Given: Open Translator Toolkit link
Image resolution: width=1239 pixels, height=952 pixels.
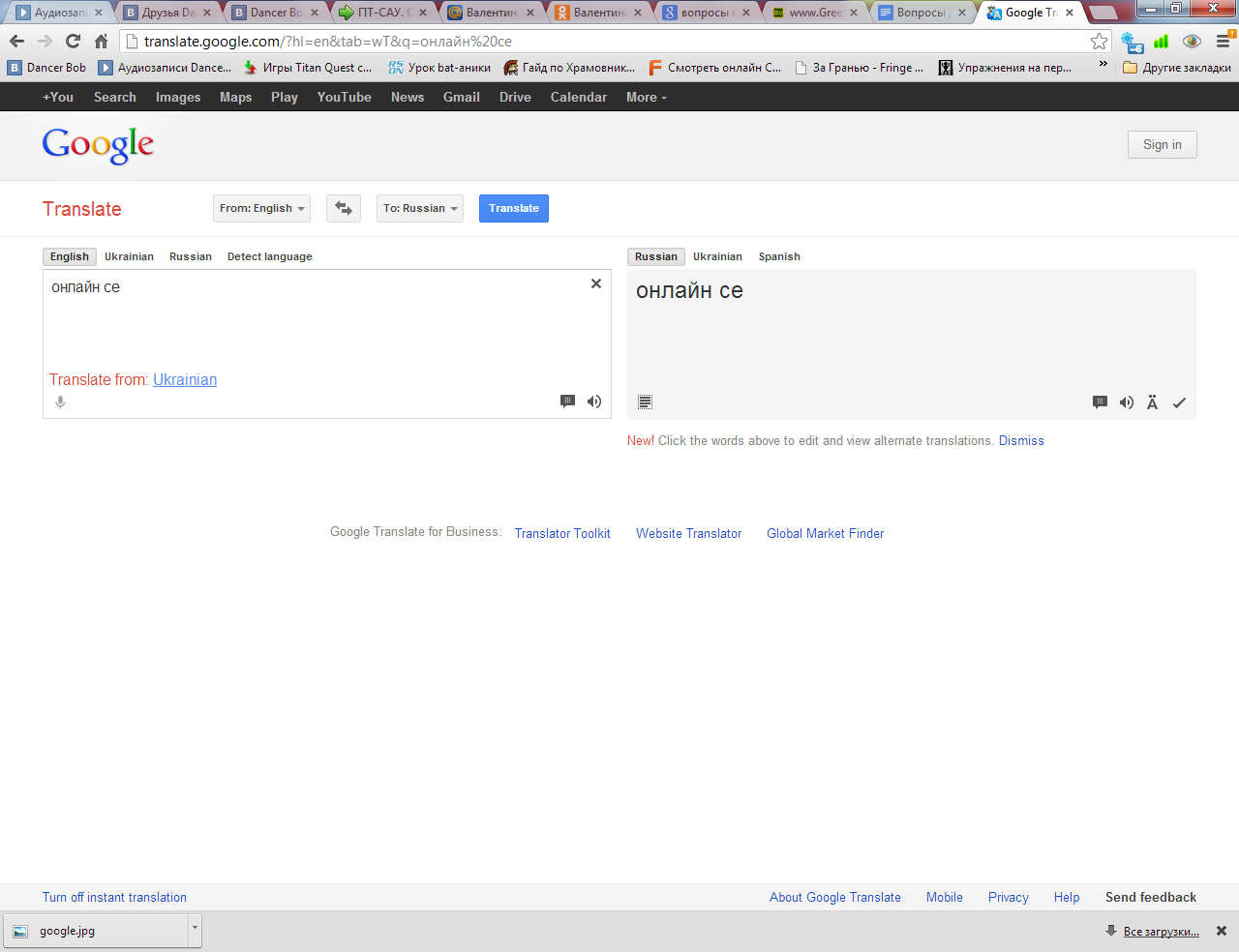Looking at the screenshot, I should tap(562, 533).
